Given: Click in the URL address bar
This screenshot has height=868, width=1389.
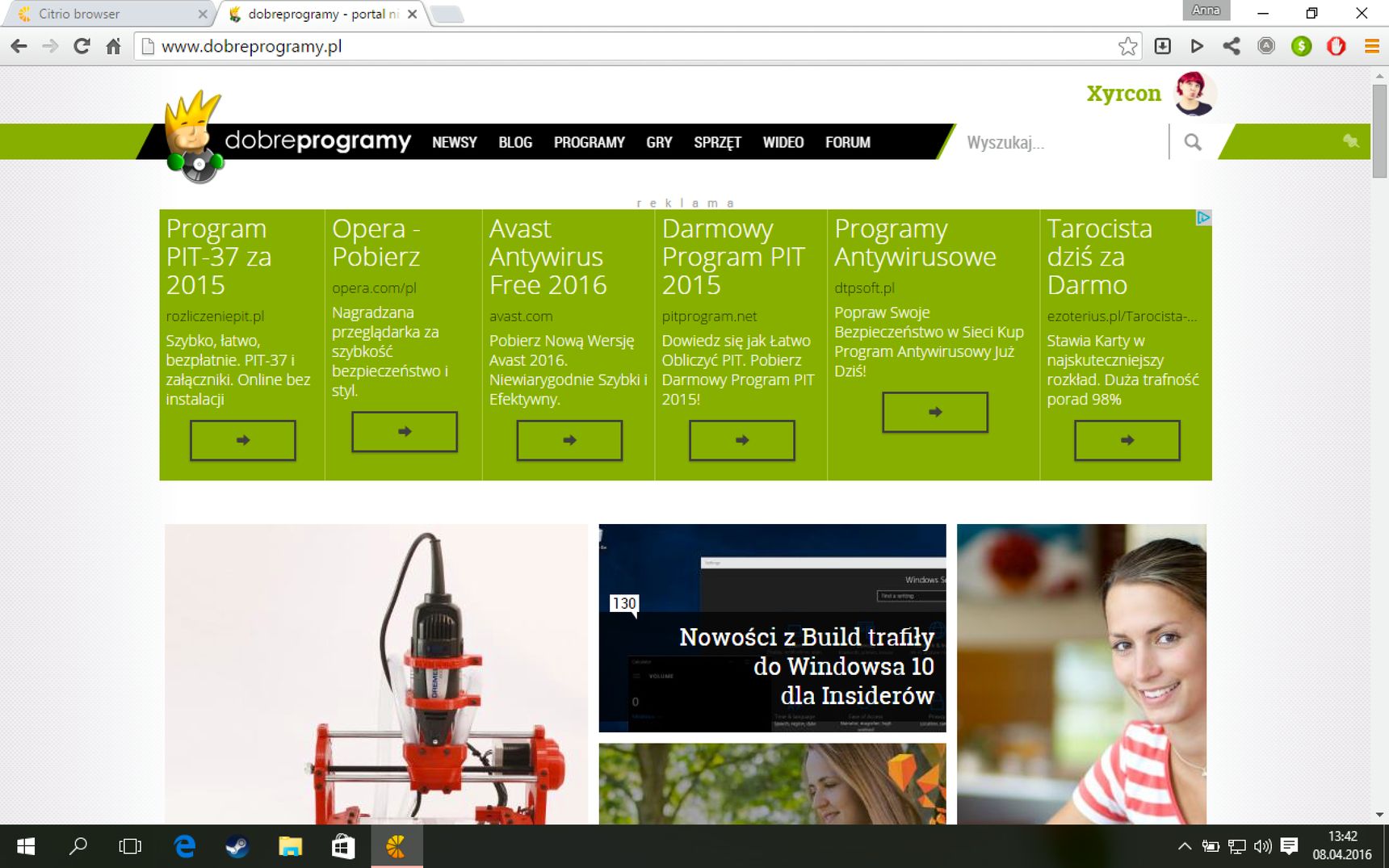Looking at the screenshot, I should (630, 46).
